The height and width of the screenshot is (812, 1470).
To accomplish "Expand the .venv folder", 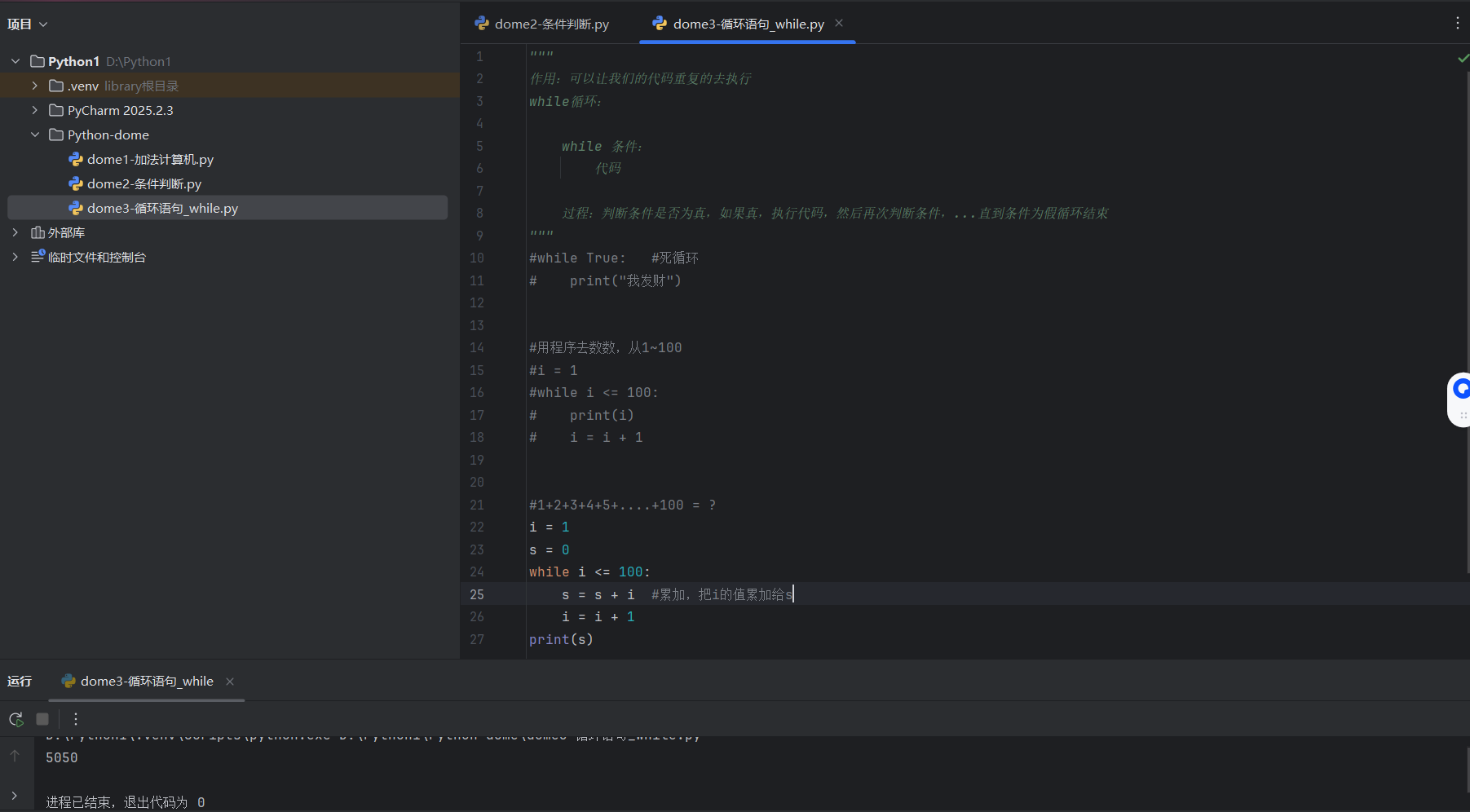I will click(35, 86).
